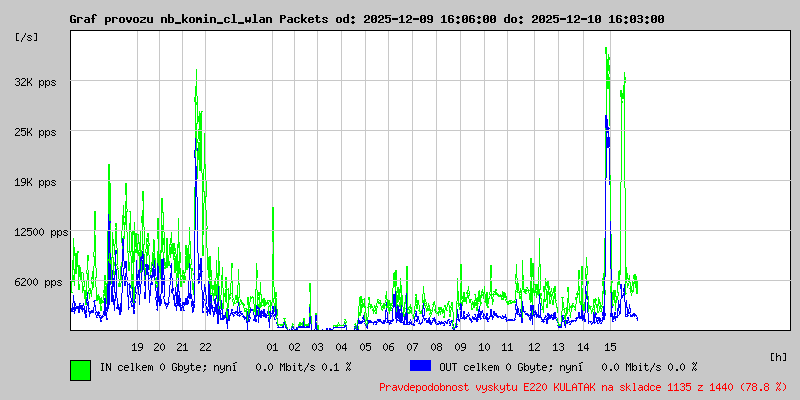This screenshot has height=400, width=800.
Task: Click the start date '2025-12-09 16:06:00' in title
Action: (x=430, y=19)
